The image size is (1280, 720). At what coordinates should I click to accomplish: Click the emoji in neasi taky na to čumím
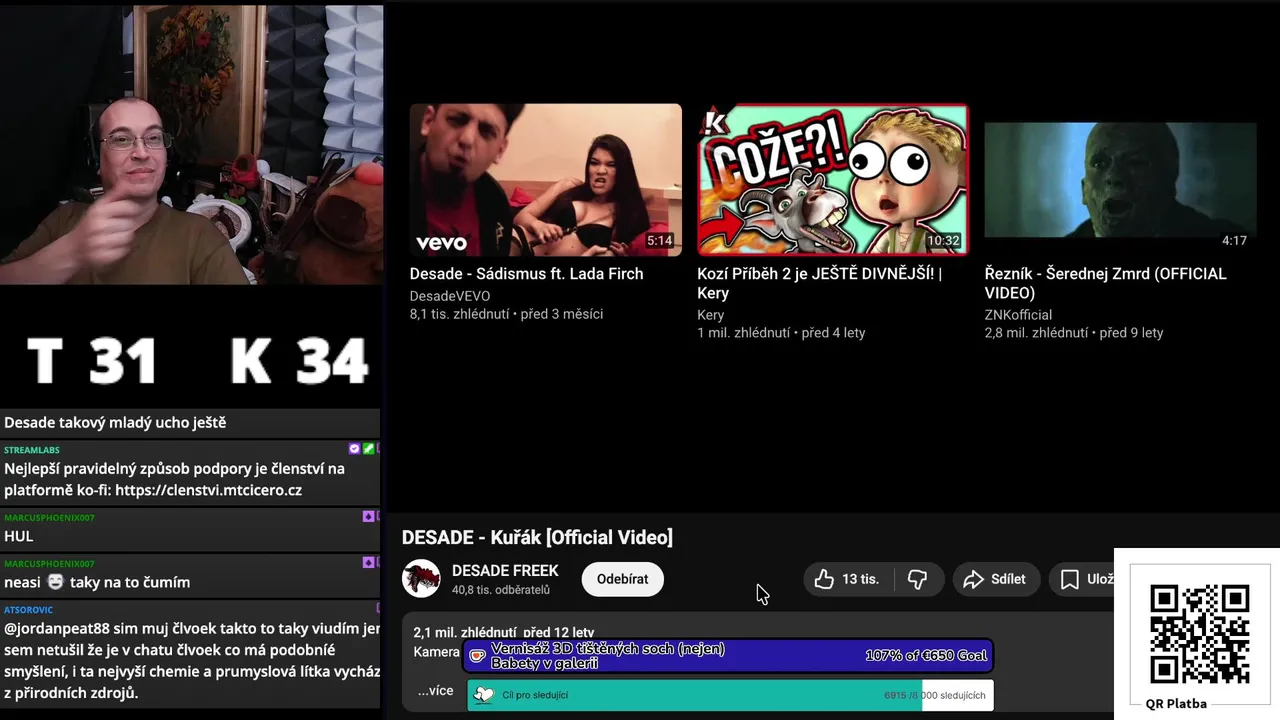pos(55,581)
